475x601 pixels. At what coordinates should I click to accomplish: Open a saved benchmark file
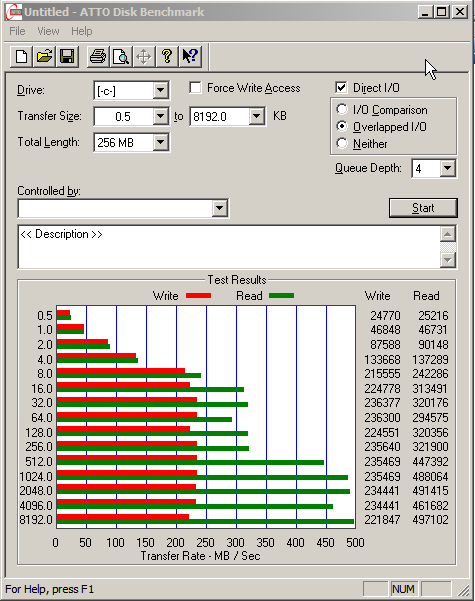coord(44,57)
